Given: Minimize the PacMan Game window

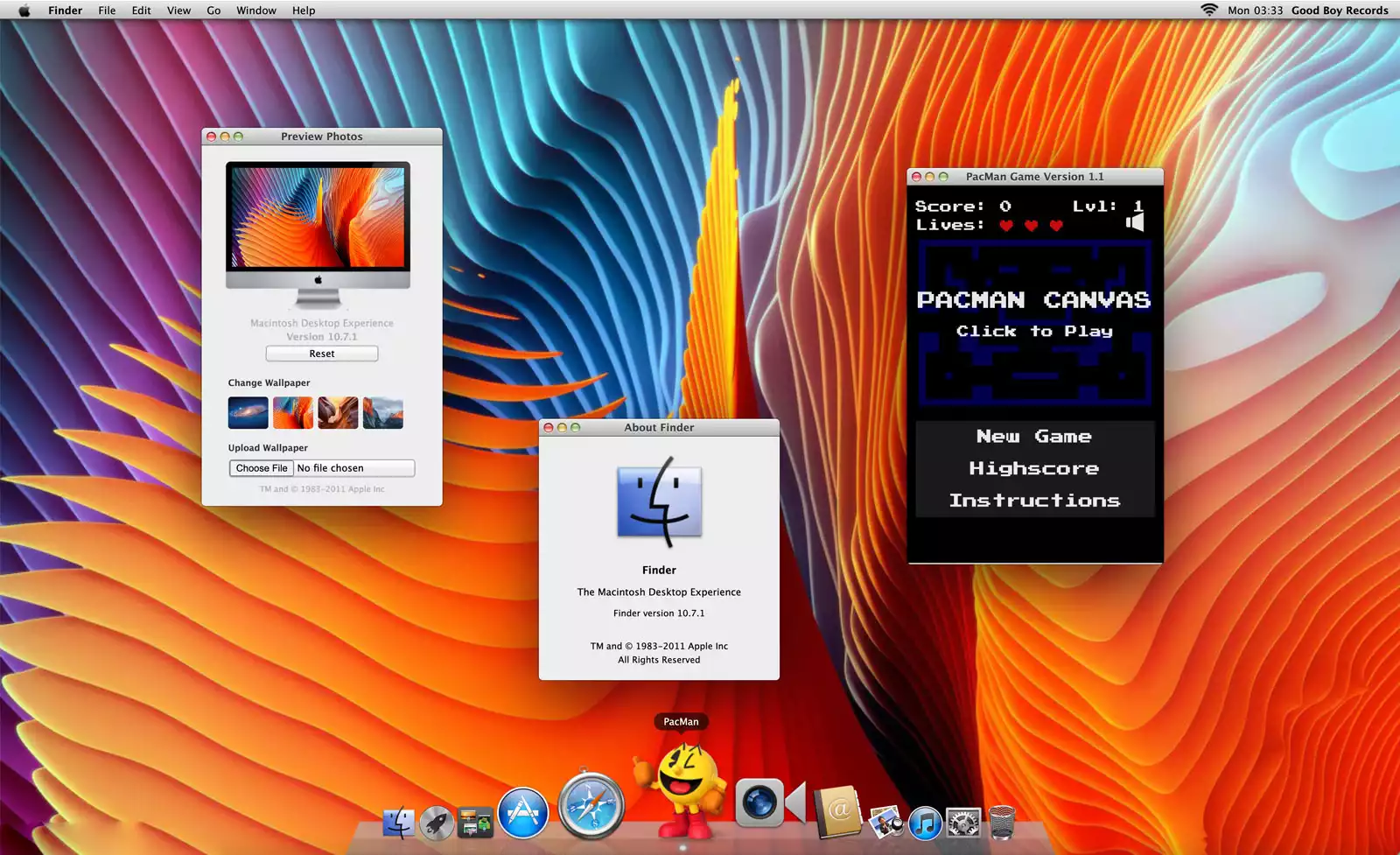Looking at the screenshot, I should (x=930, y=177).
